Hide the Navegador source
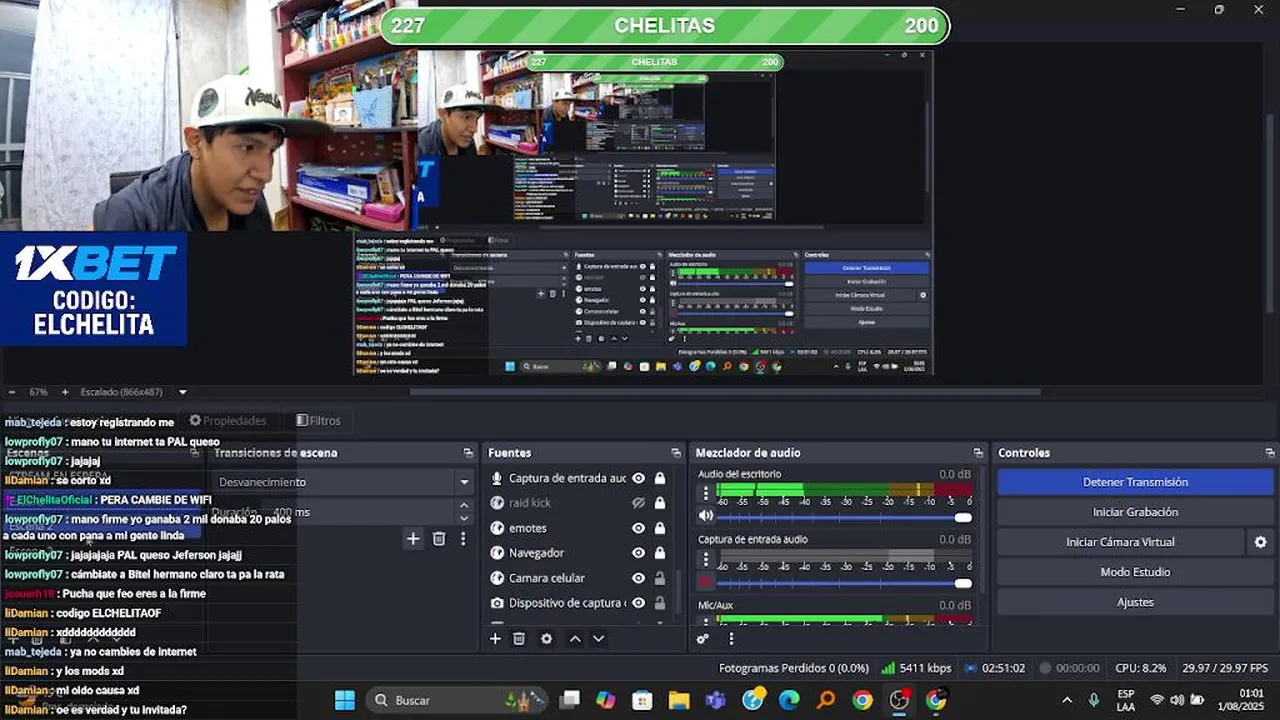 tap(638, 553)
